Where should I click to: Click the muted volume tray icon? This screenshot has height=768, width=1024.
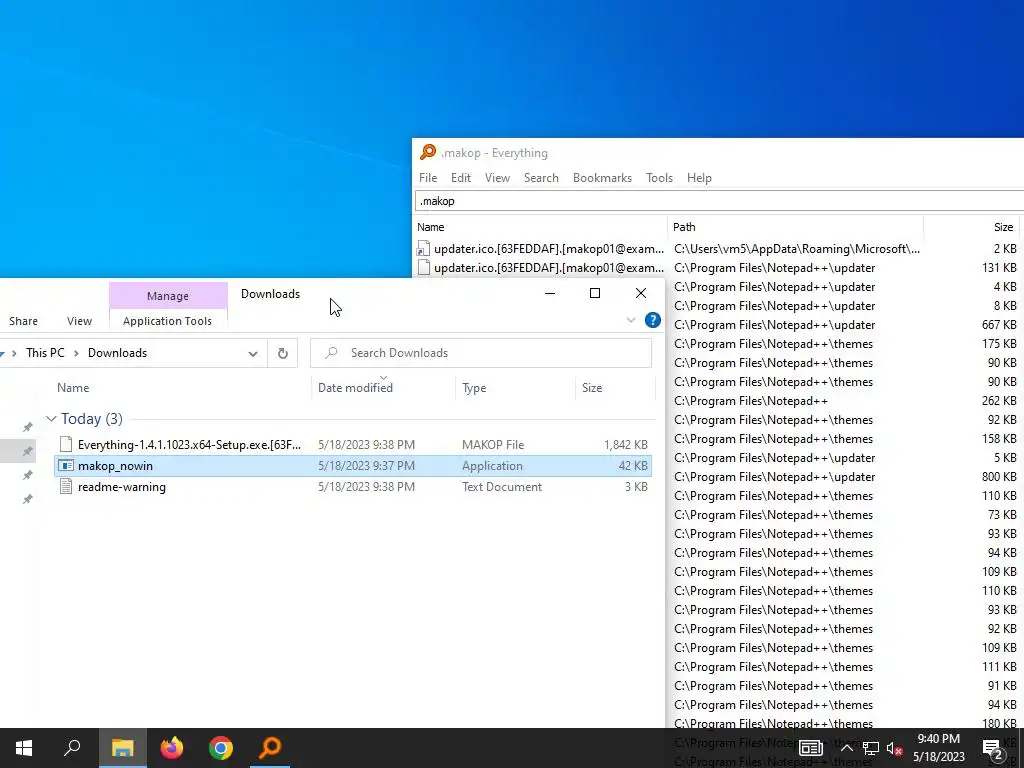pos(894,748)
